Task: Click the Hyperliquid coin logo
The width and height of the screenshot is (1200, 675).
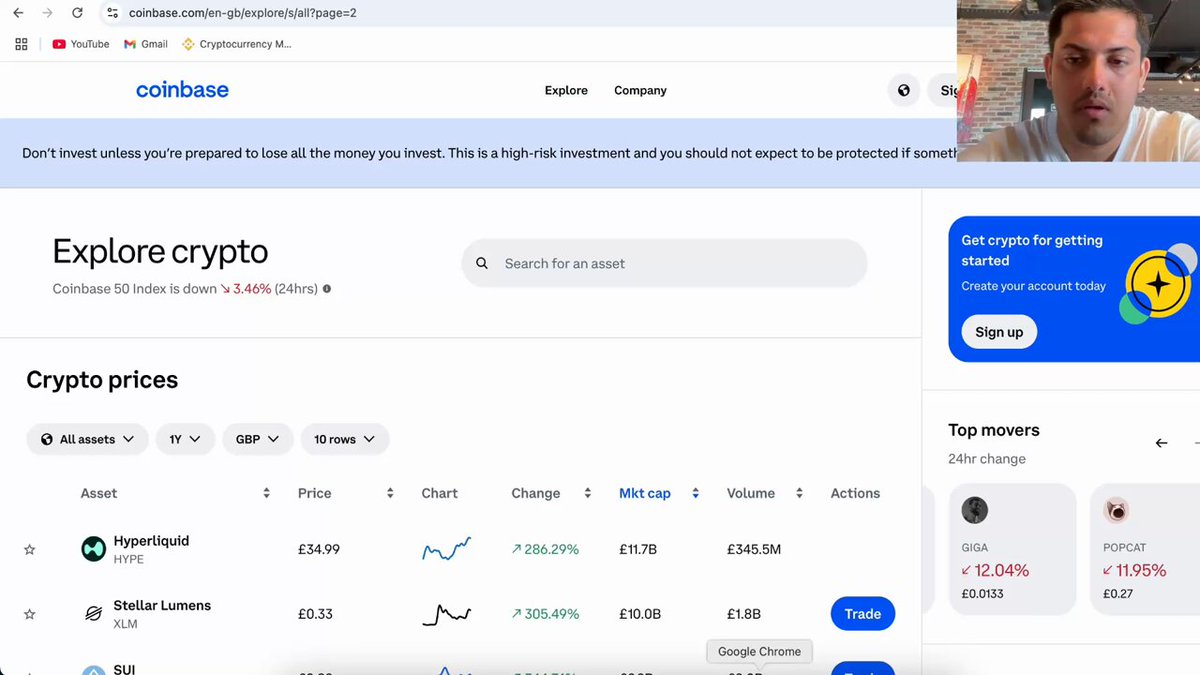Action: pos(94,549)
